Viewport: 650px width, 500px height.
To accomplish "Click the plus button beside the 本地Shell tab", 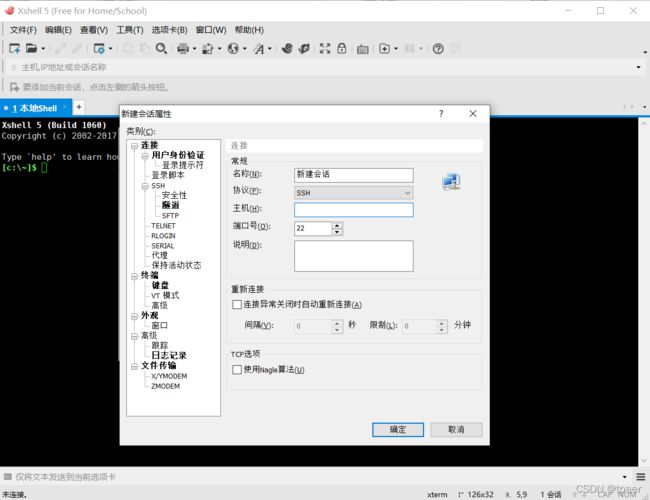I will (x=78, y=107).
